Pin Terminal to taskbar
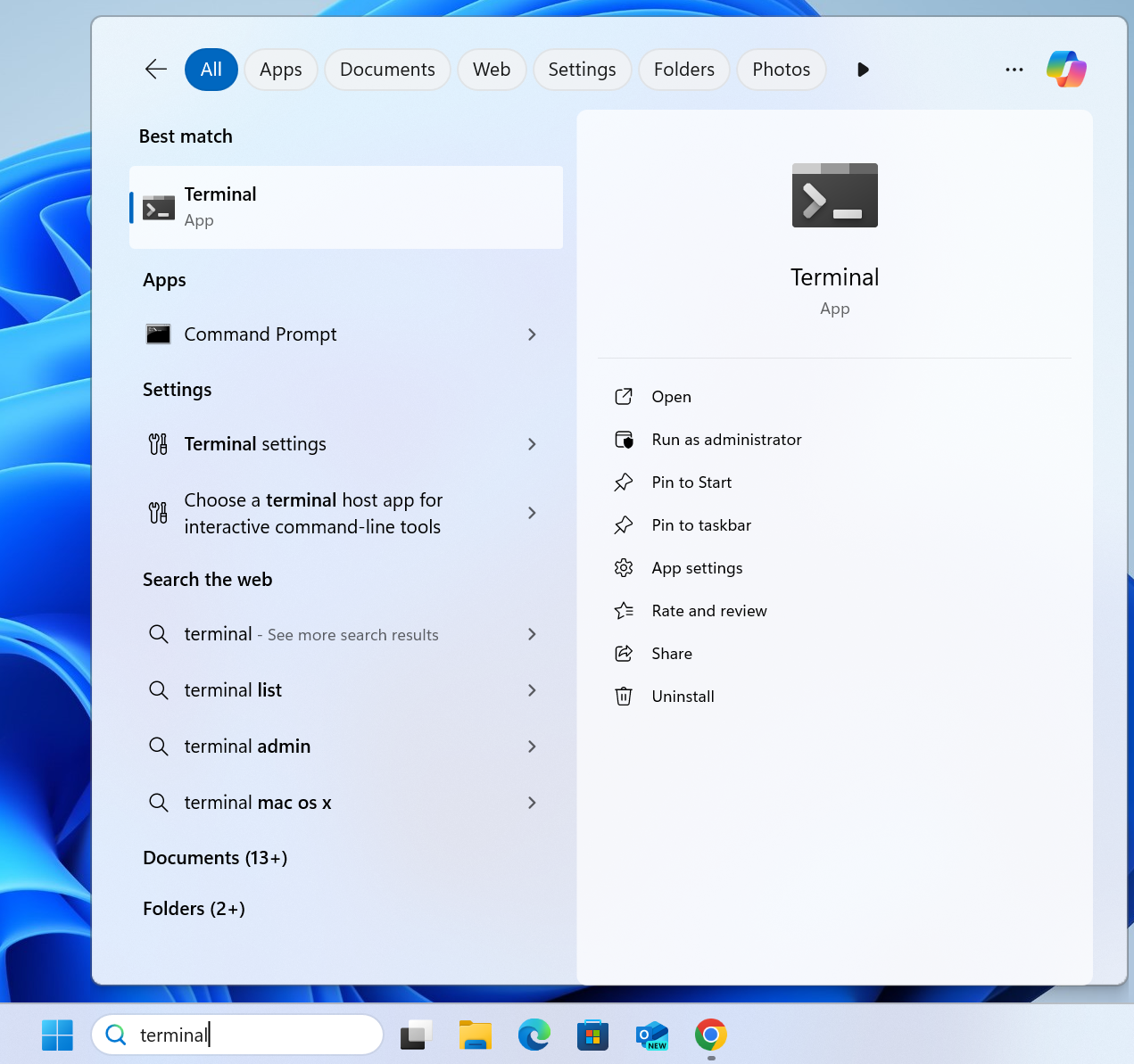The image size is (1134, 1064). click(x=701, y=524)
